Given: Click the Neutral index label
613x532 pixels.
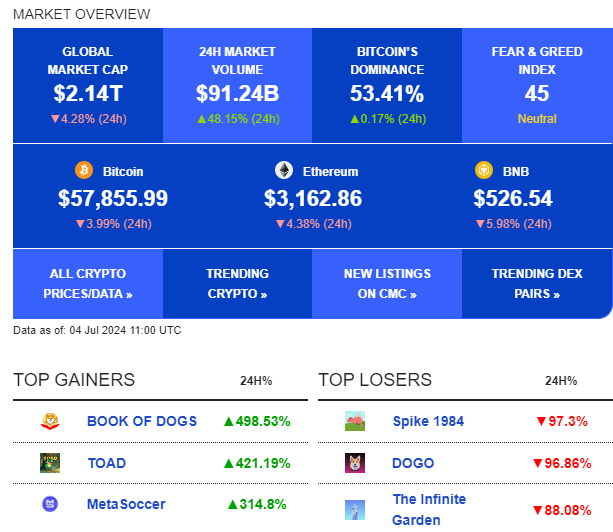Looking at the screenshot, I should tap(537, 118).
